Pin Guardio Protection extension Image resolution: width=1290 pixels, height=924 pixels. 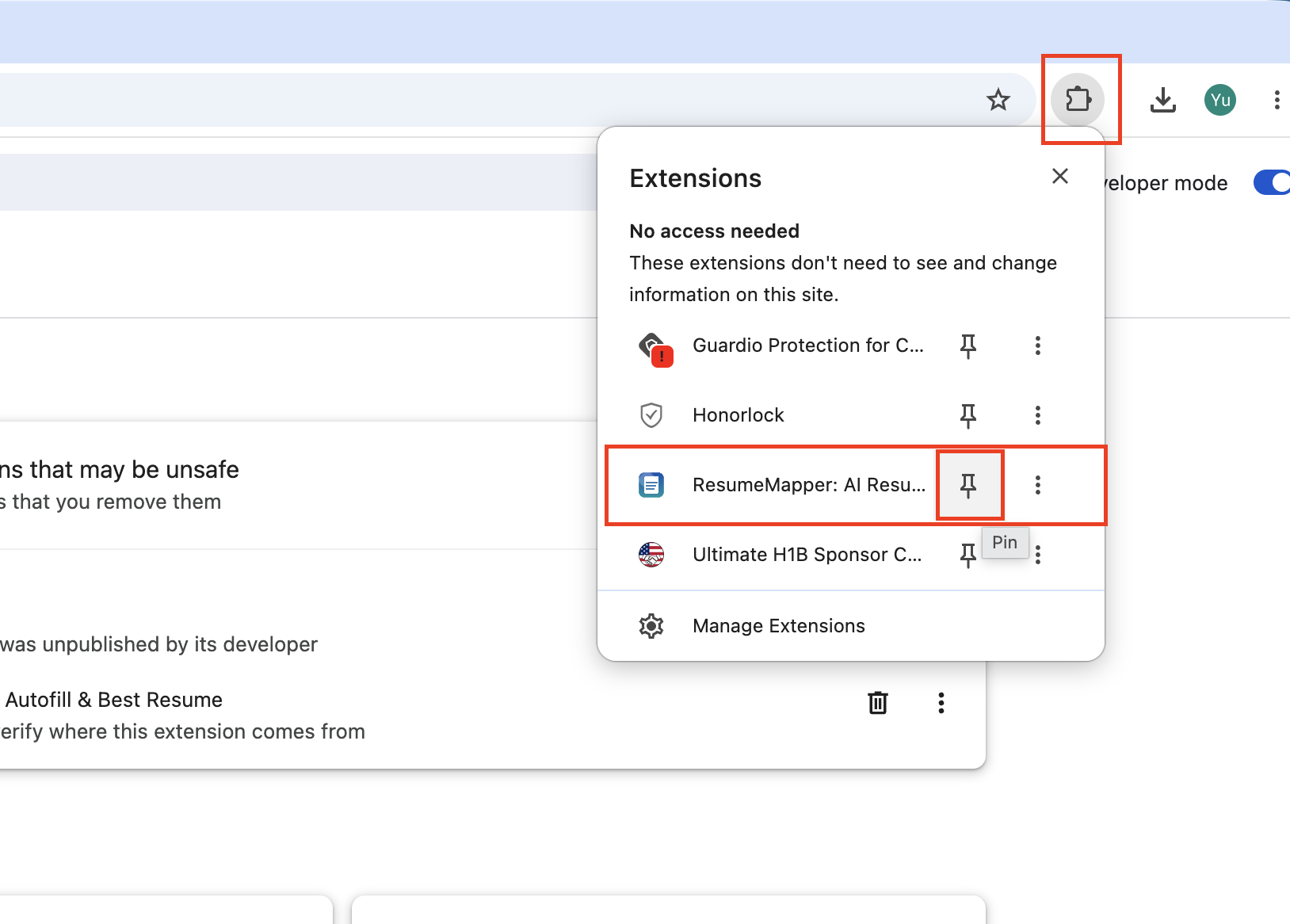[968, 346]
